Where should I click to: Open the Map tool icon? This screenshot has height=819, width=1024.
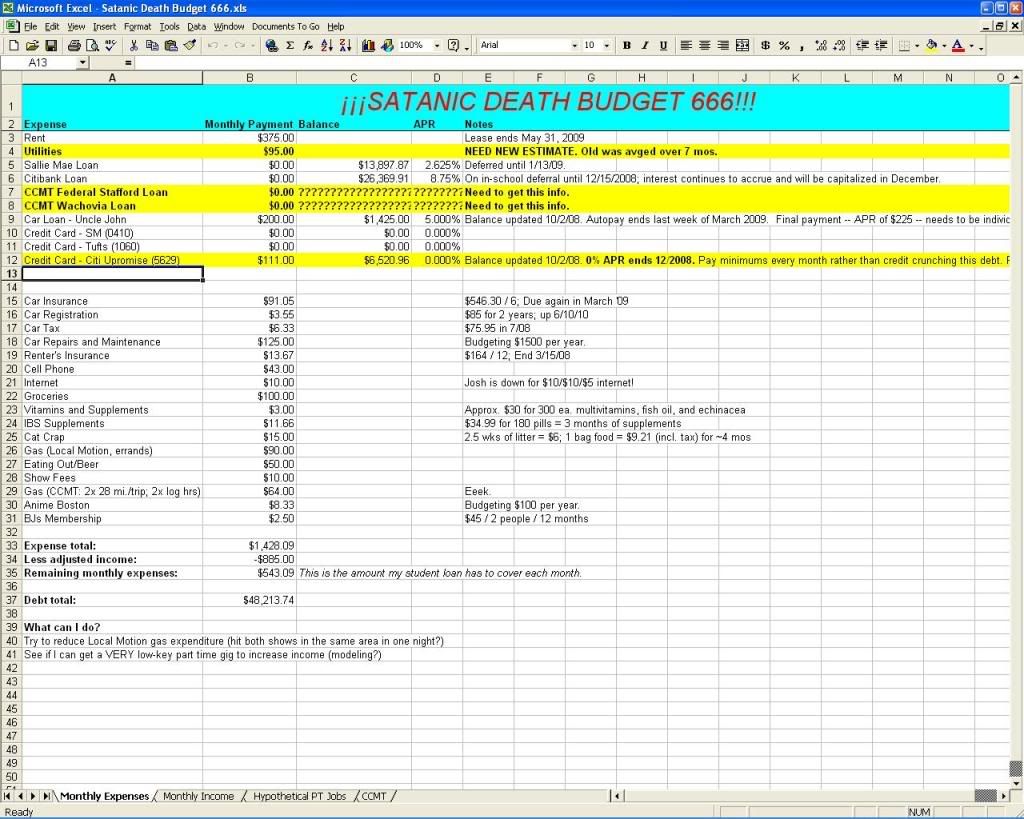click(387, 46)
